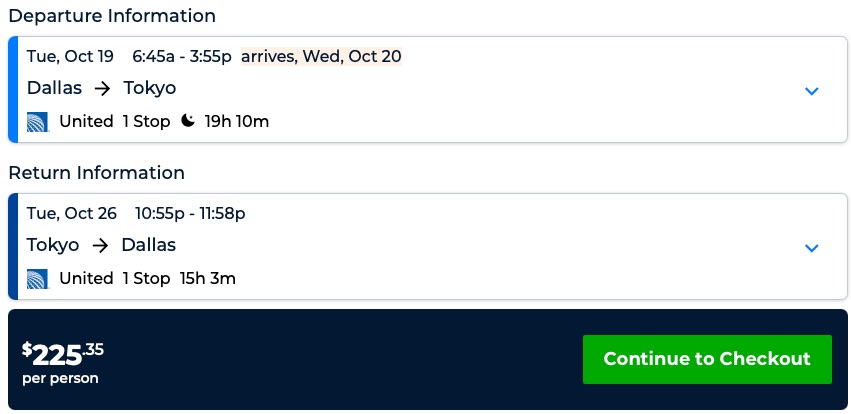851x414 pixels.
Task: Select the Tue, Oct 26 return date
Action: (x=71, y=213)
